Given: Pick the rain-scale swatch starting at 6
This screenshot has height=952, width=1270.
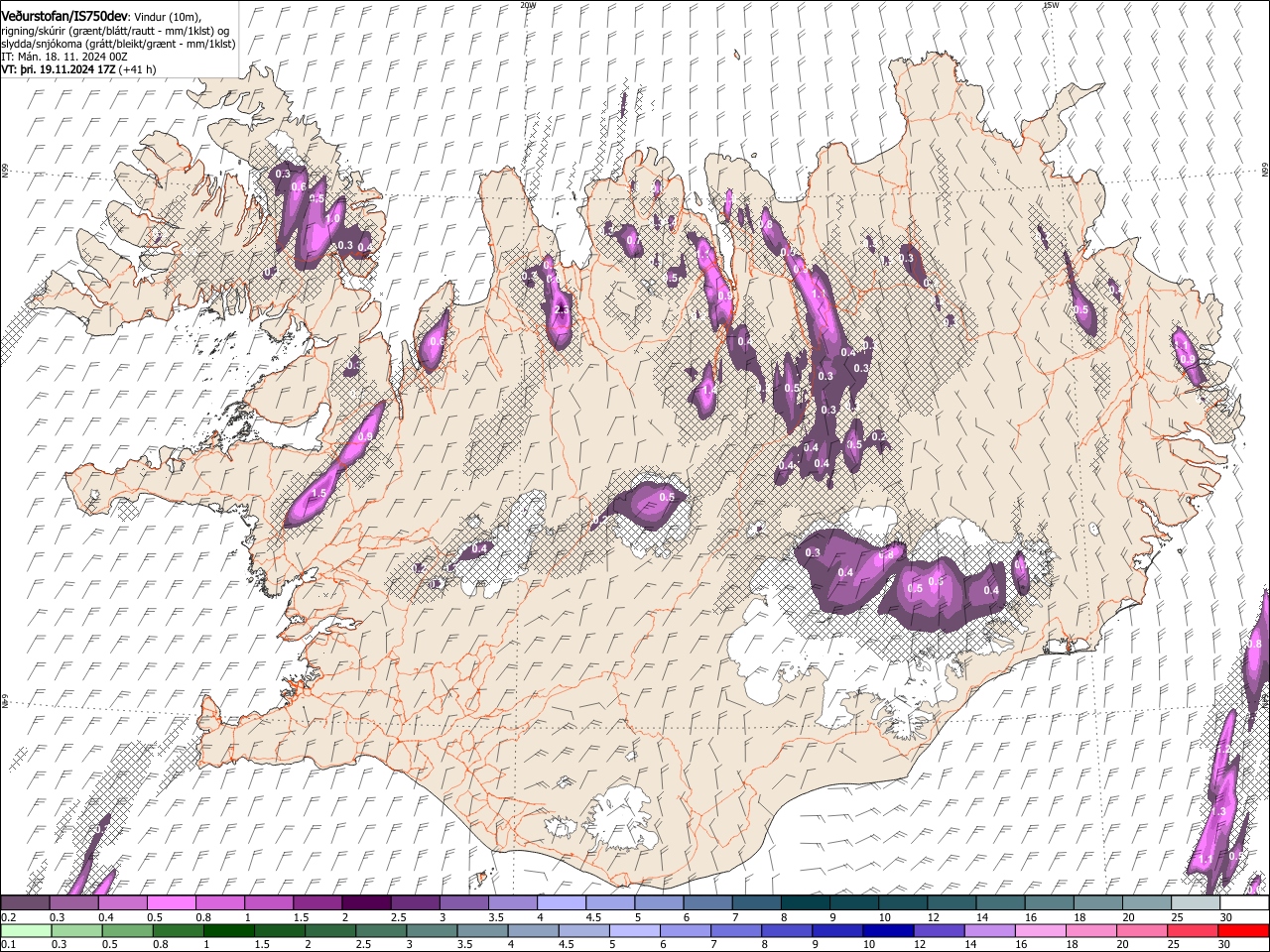Looking at the screenshot, I should (685, 931).
